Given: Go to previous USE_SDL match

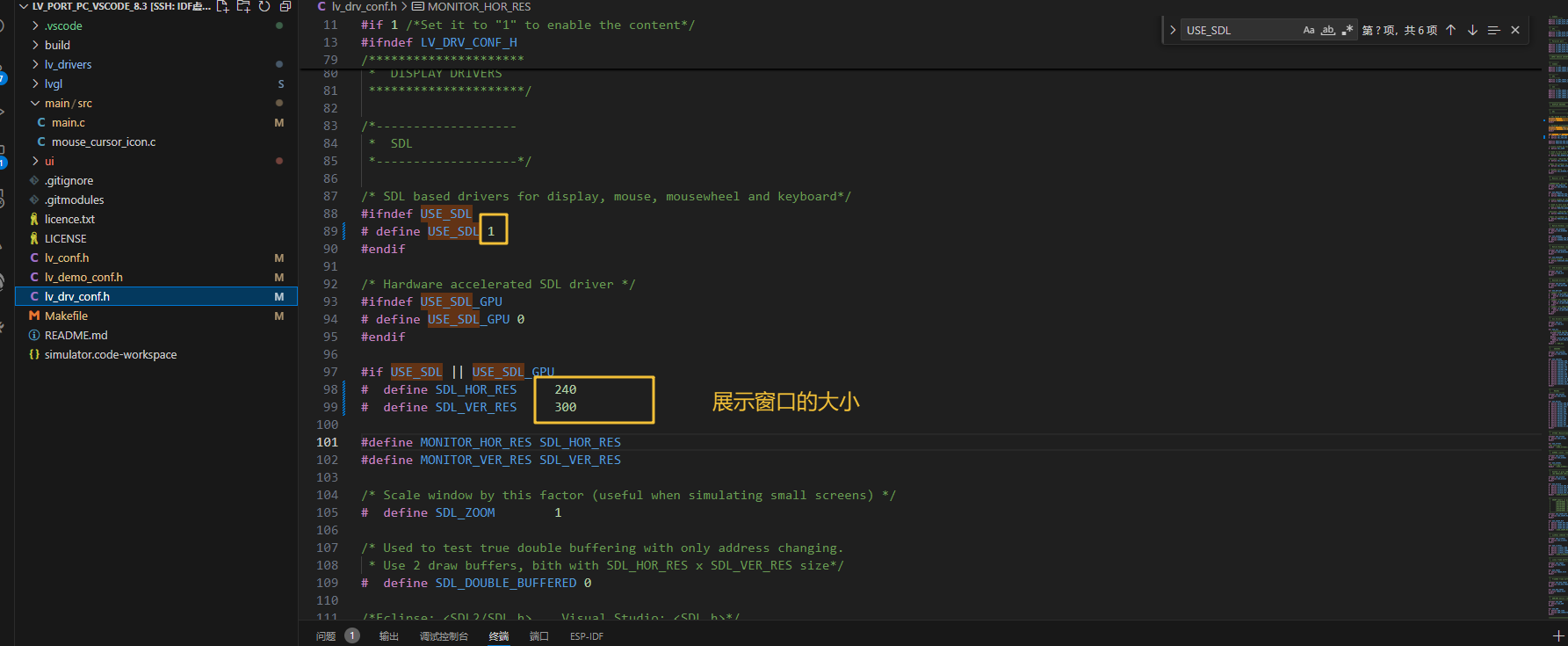Looking at the screenshot, I should (x=1450, y=30).
